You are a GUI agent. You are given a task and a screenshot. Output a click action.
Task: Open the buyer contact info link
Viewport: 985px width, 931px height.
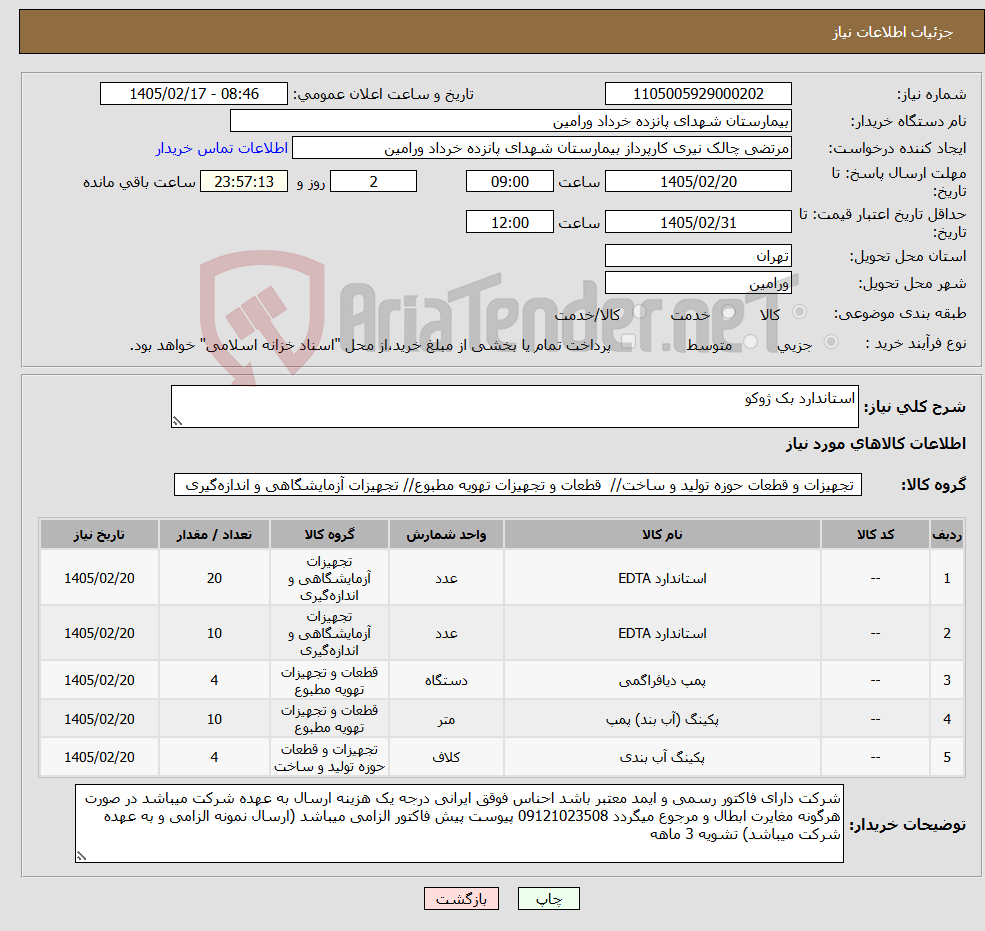point(222,148)
